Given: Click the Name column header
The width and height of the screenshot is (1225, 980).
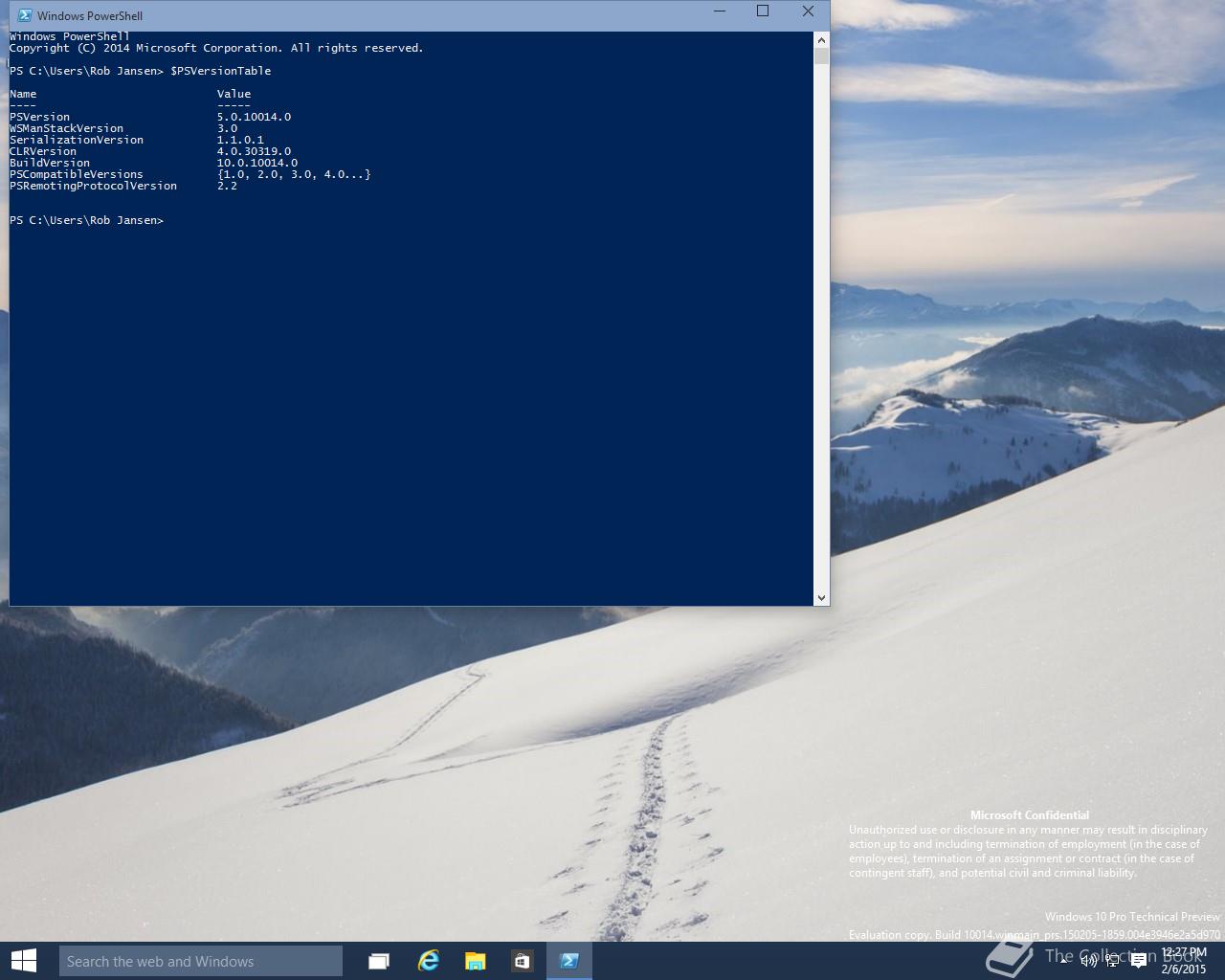Looking at the screenshot, I should [23, 94].
